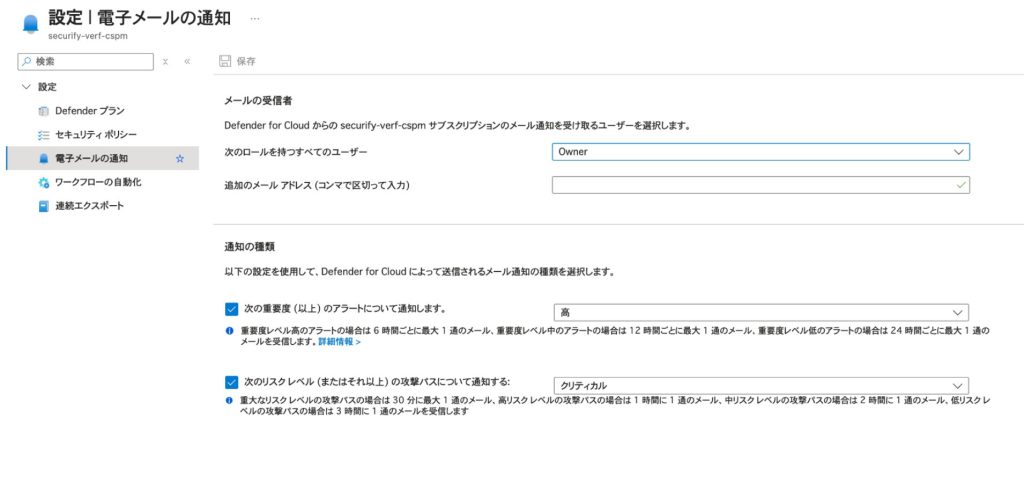Click the 保存 floppy disk icon
The height and width of the screenshot is (483, 1024).
click(225, 61)
